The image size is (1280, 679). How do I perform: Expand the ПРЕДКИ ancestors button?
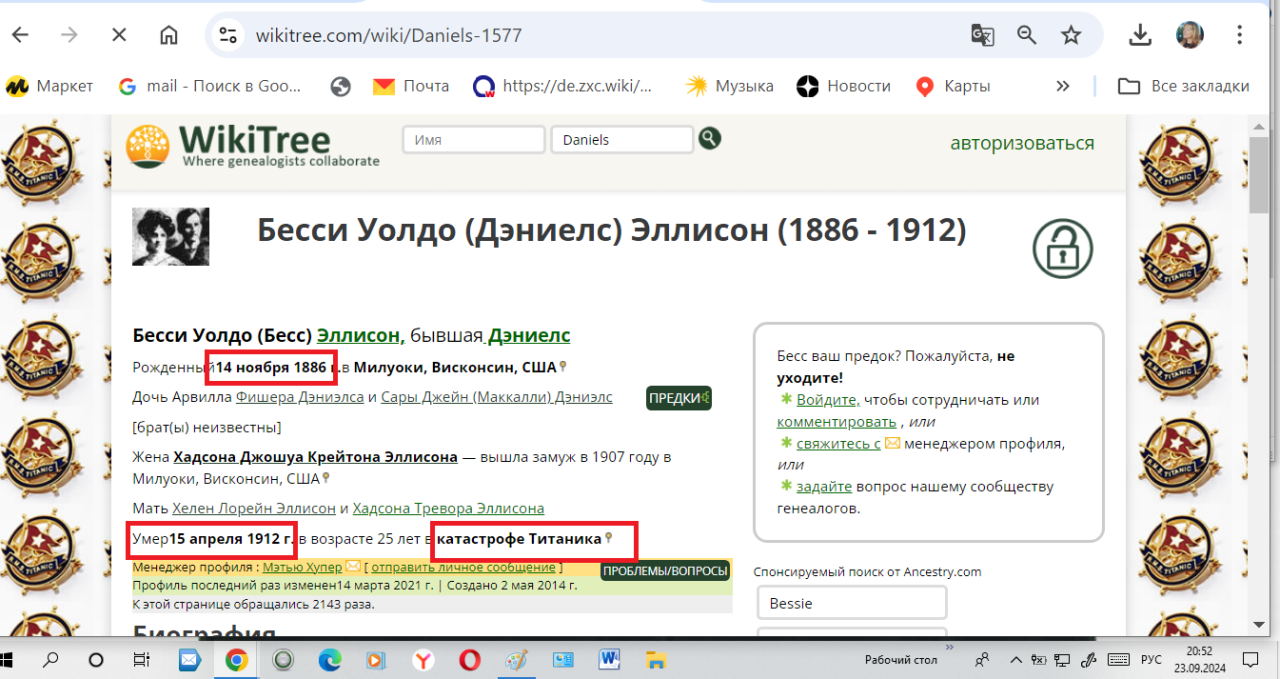678,398
